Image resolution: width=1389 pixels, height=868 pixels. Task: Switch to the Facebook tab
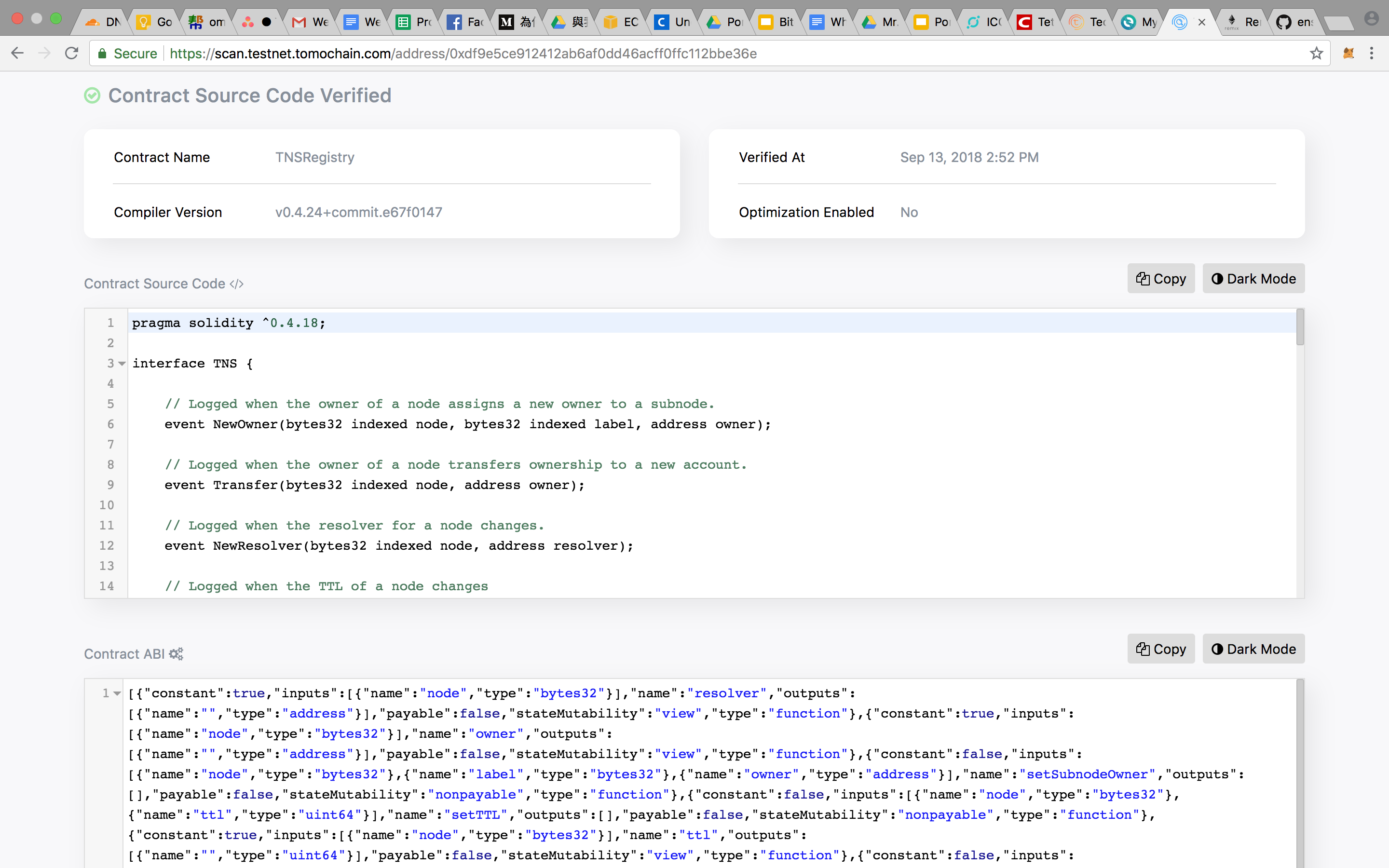tap(466, 22)
